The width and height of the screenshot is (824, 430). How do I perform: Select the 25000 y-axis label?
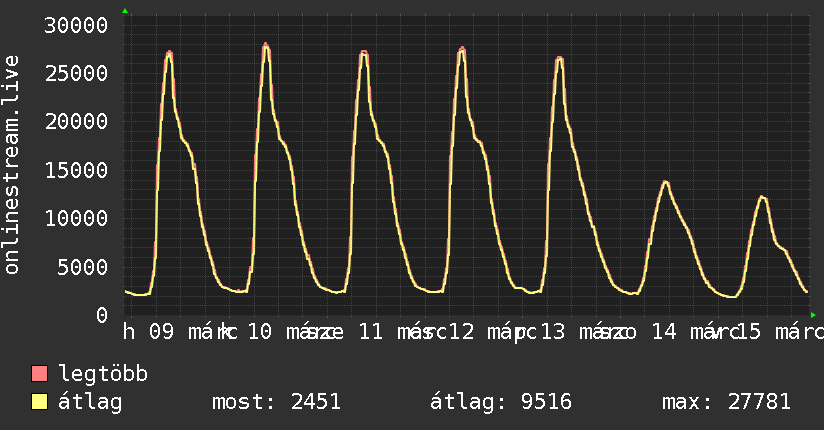coord(76,74)
